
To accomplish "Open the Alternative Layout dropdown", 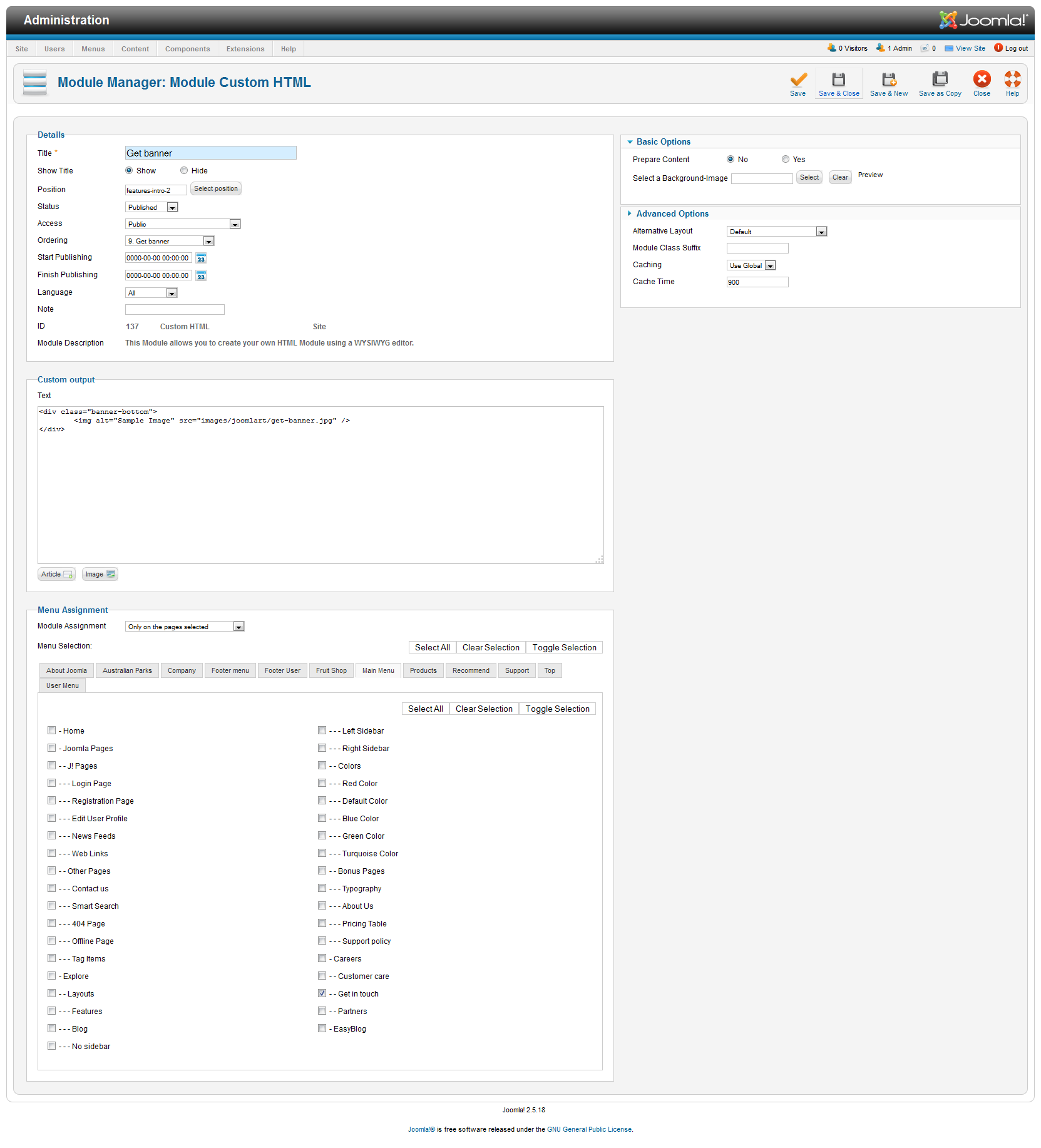I will click(777, 232).
